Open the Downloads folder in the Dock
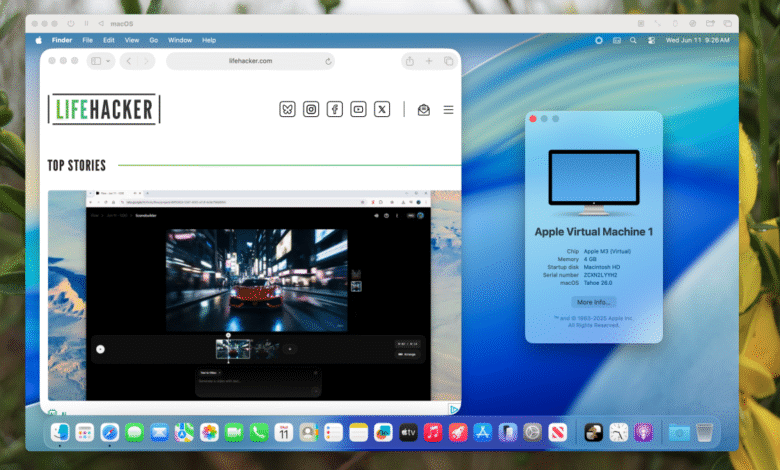The image size is (780, 470). pos(679,432)
